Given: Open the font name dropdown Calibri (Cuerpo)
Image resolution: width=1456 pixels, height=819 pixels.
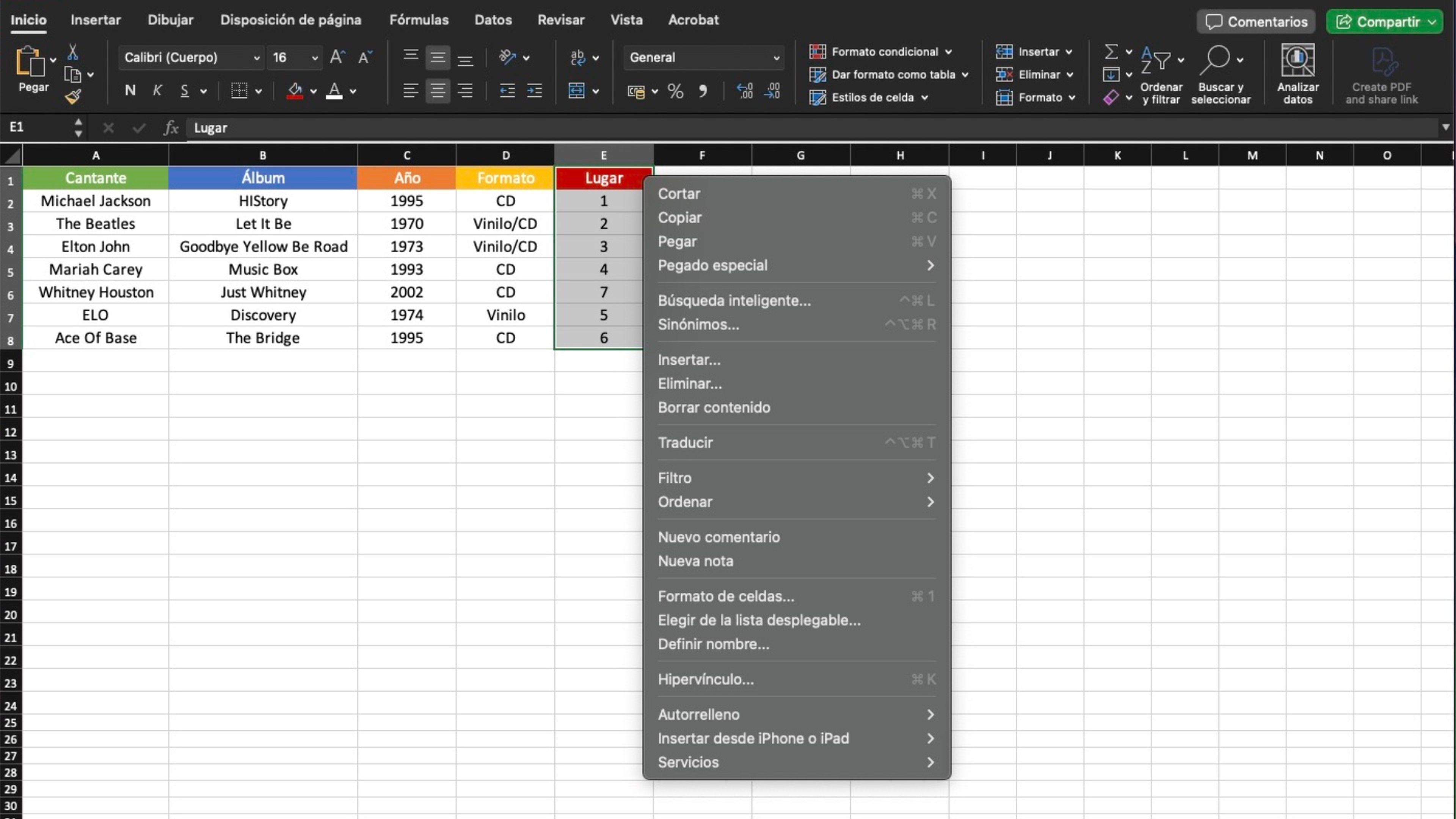Looking at the screenshot, I should (191, 57).
